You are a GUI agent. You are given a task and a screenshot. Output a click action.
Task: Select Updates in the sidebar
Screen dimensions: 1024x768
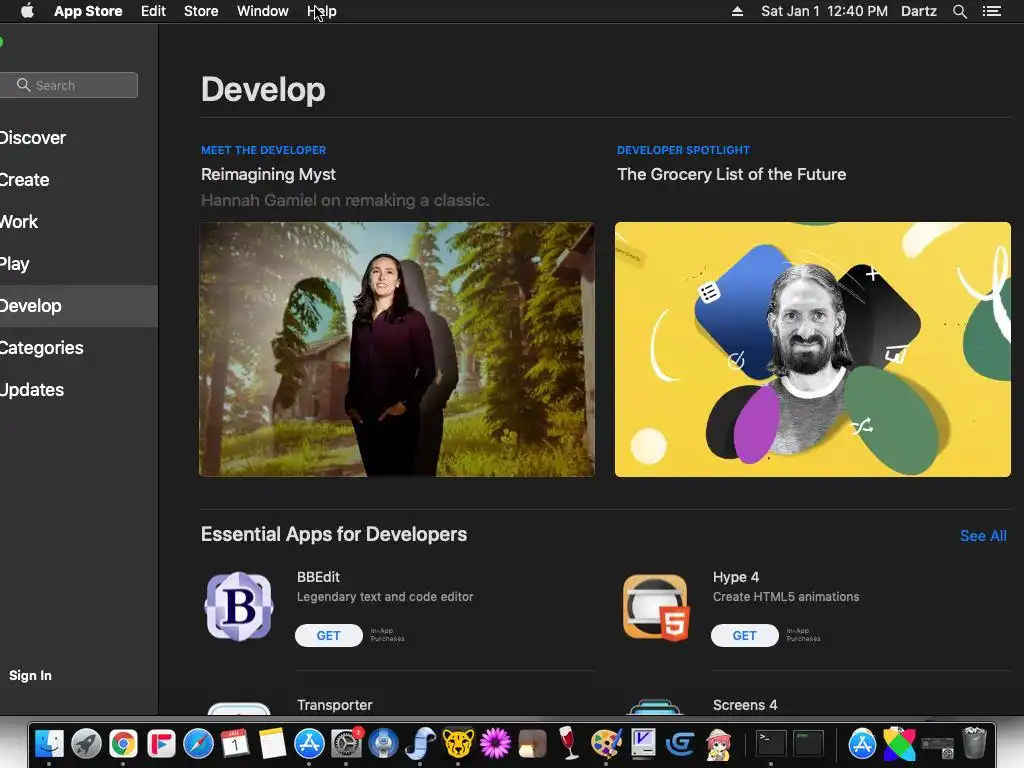coord(78,390)
